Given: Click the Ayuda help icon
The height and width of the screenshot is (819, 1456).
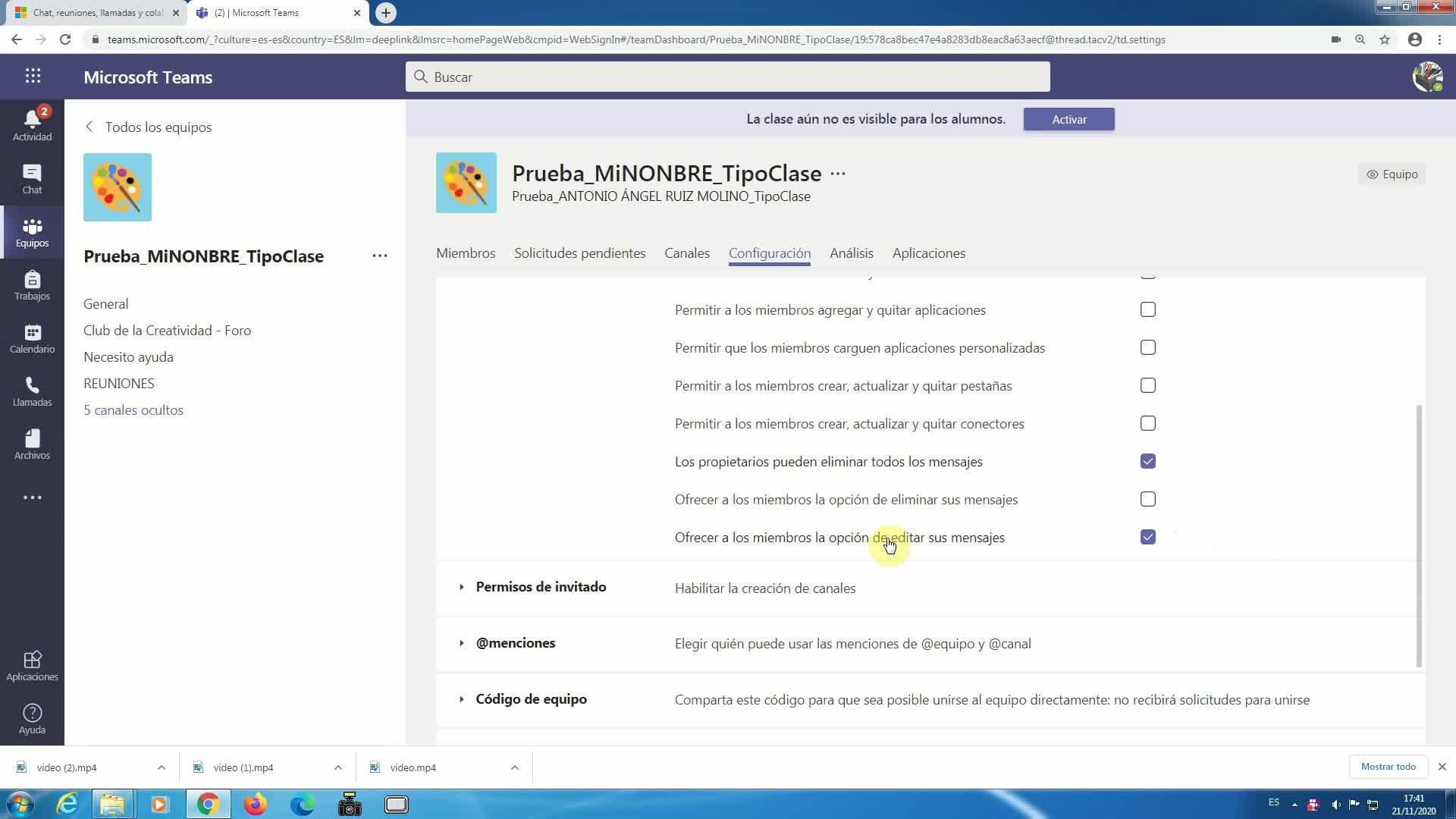Looking at the screenshot, I should point(32,718).
